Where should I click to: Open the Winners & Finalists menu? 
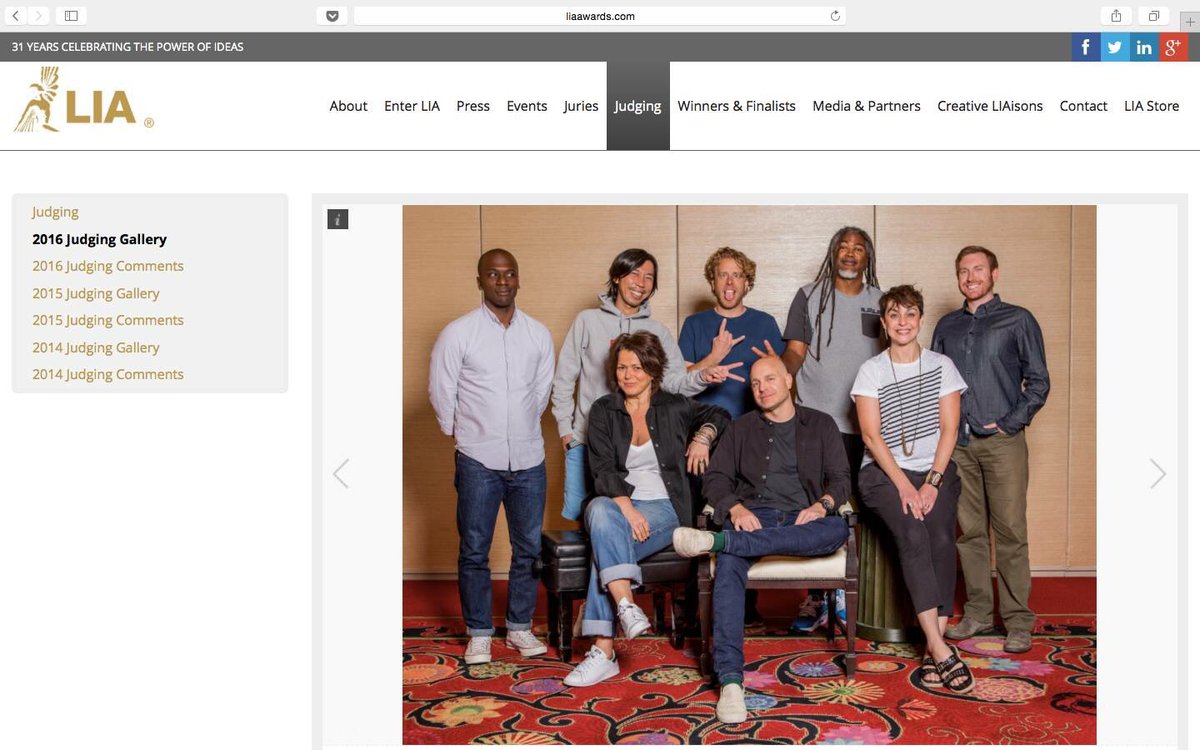pos(736,105)
